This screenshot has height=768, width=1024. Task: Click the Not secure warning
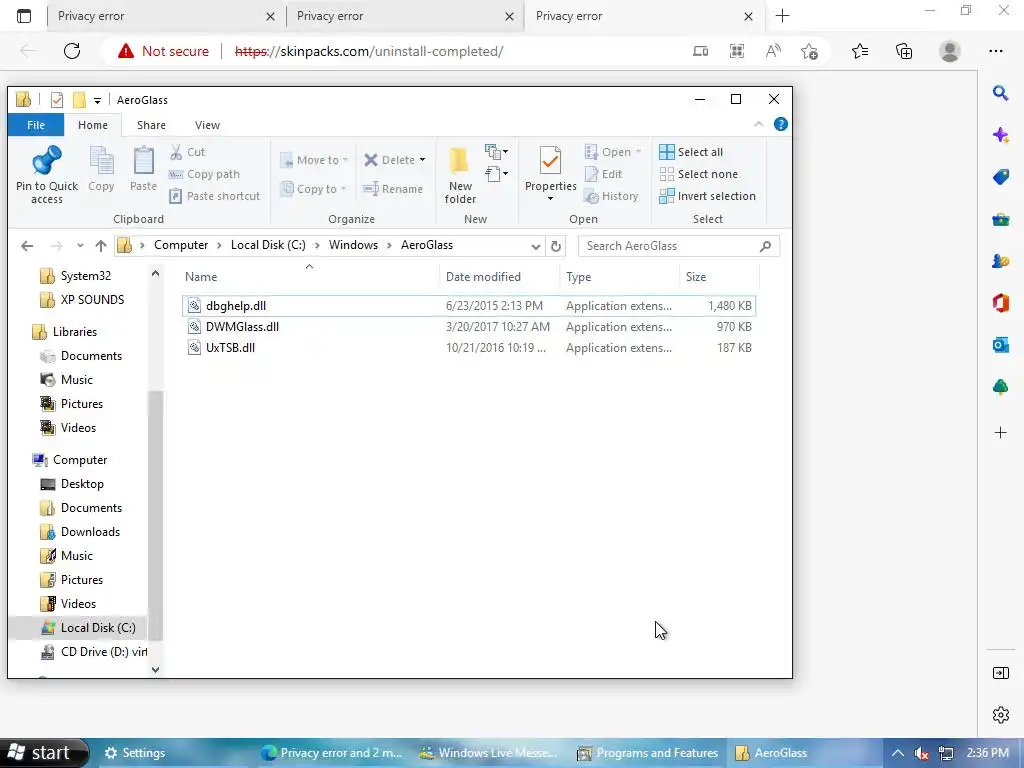pos(163,51)
